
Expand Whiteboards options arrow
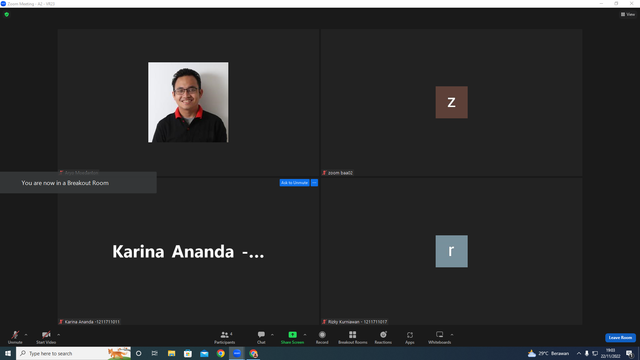[x=452, y=335]
